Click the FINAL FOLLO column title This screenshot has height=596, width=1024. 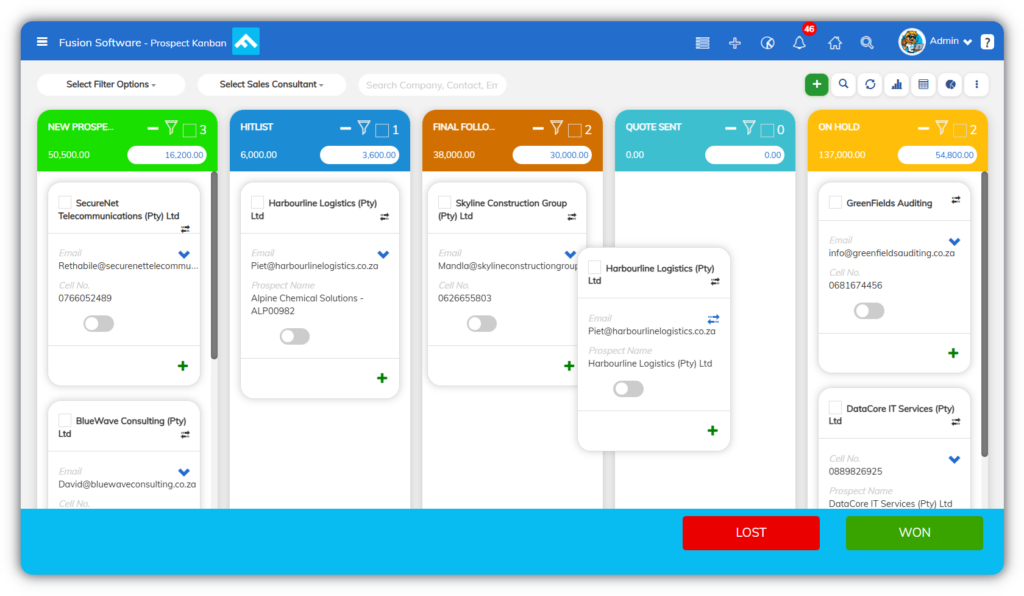pos(464,127)
